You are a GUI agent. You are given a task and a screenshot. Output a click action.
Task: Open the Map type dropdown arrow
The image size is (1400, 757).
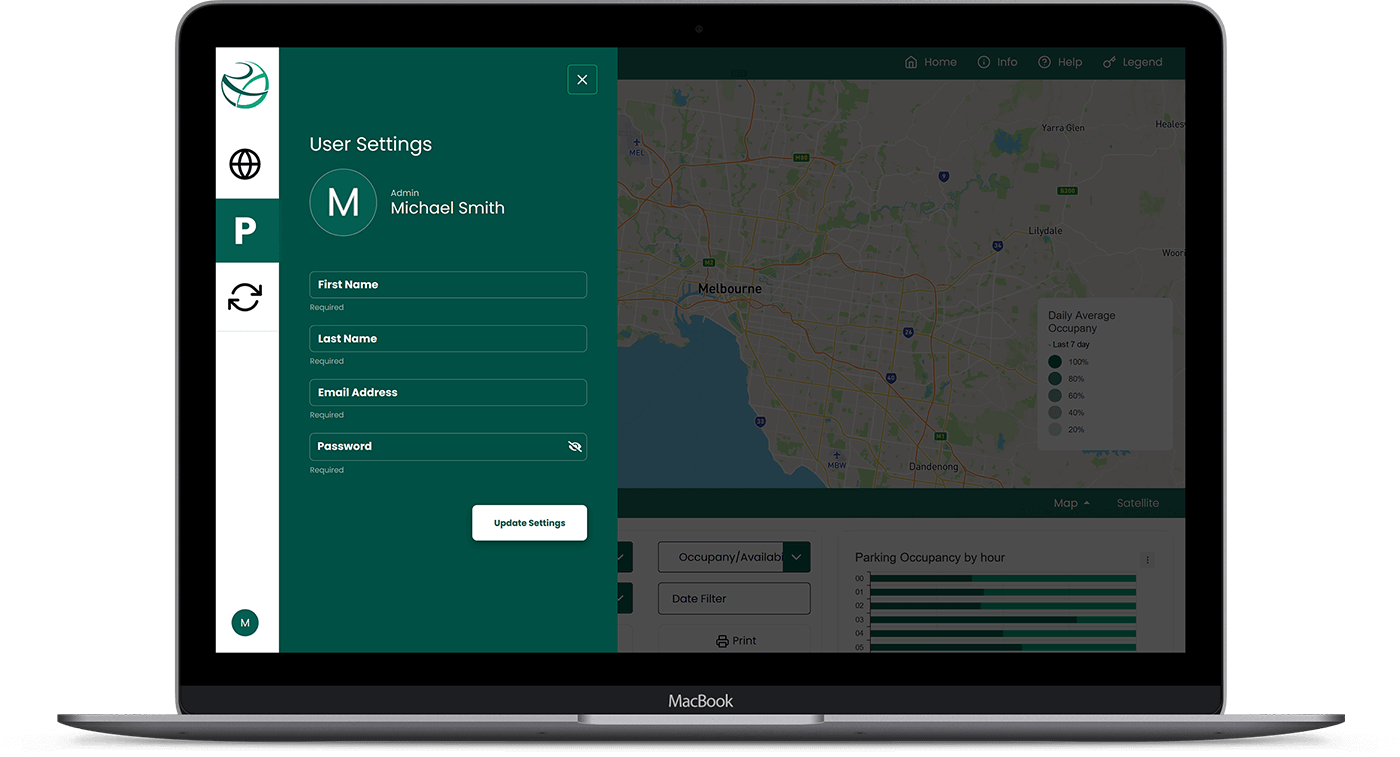click(1087, 503)
